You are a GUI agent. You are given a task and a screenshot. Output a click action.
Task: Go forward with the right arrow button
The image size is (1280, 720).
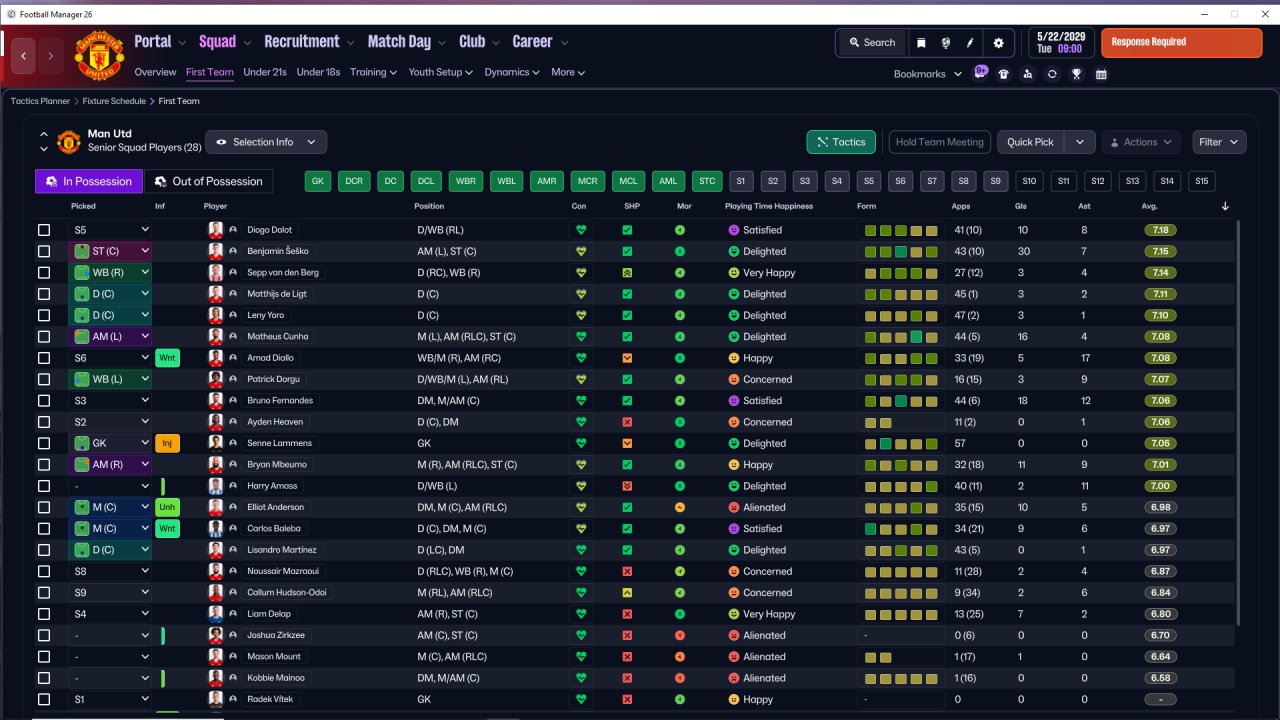pyautogui.click(x=50, y=56)
